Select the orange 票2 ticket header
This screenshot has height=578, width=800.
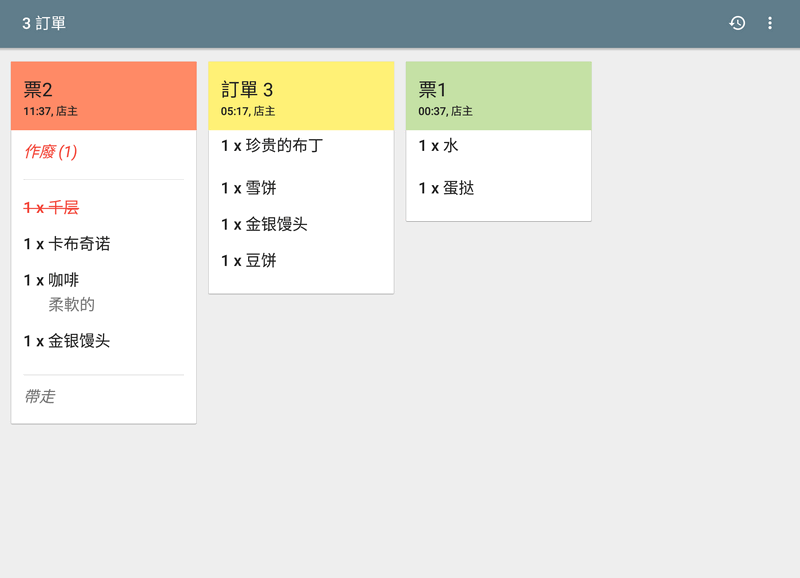coord(103,95)
